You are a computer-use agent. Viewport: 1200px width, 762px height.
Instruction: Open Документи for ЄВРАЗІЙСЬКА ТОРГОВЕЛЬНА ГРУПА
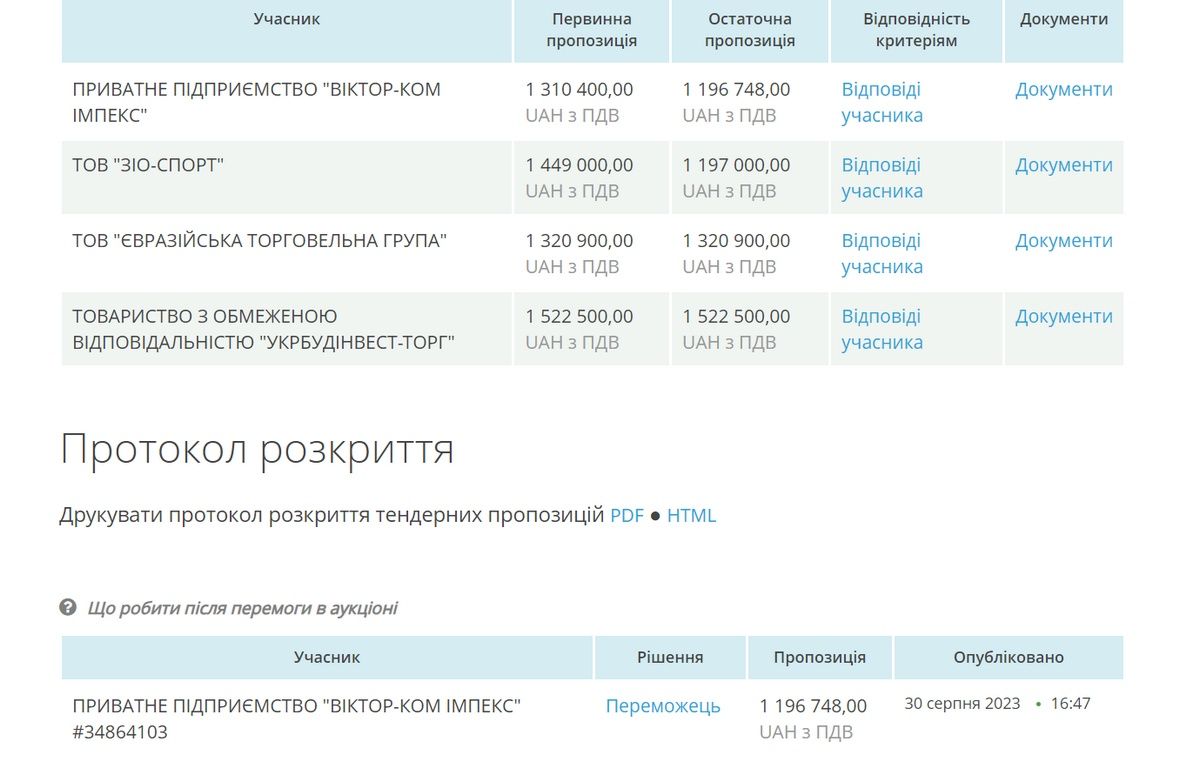[x=1063, y=241]
